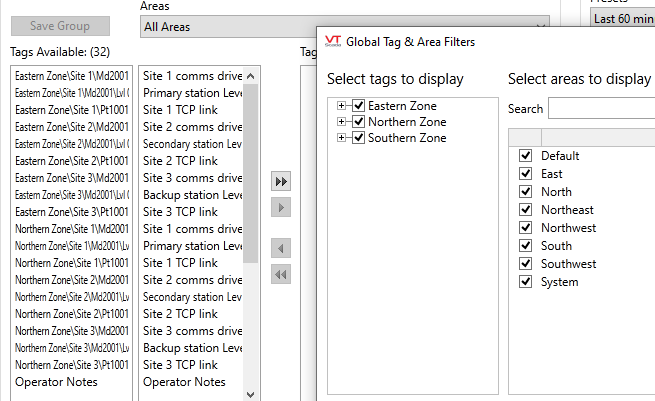
Task: Expand the Northern Zone tree node
Action: tap(343, 122)
